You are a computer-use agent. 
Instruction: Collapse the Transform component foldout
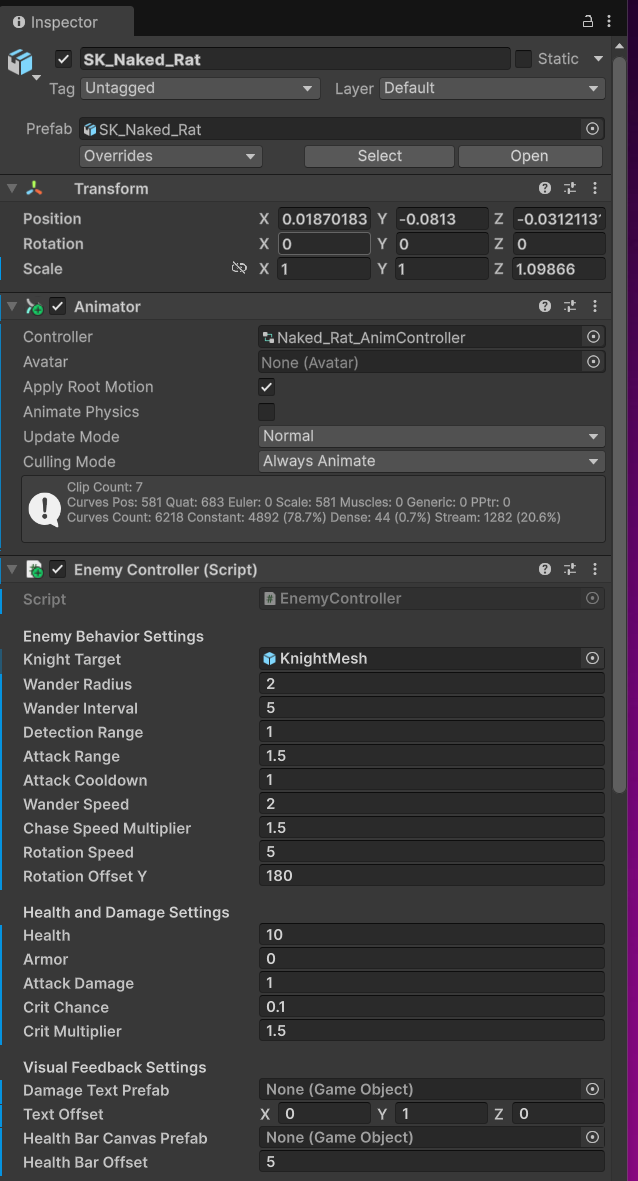coord(12,188)
